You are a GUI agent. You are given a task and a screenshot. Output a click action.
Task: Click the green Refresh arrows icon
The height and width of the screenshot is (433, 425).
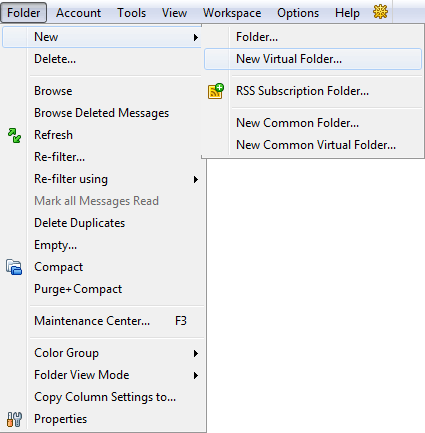point(14,135)
